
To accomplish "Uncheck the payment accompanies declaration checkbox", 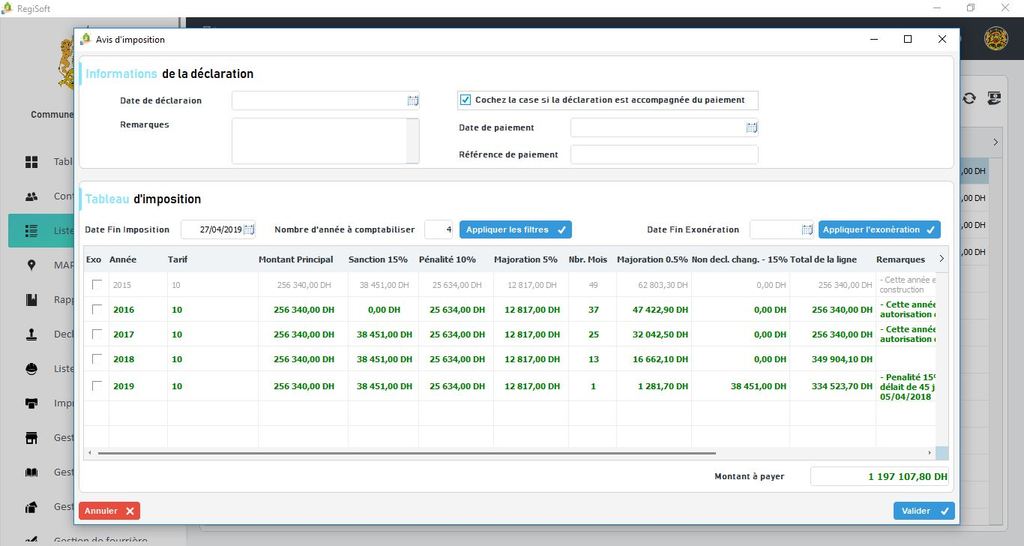I will pyautogui.click(x=465, y=100).
